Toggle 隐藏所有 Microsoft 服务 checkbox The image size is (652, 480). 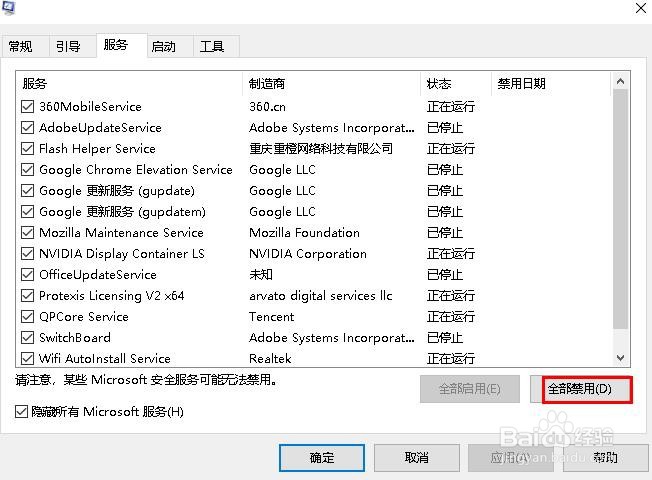[21, 412]
